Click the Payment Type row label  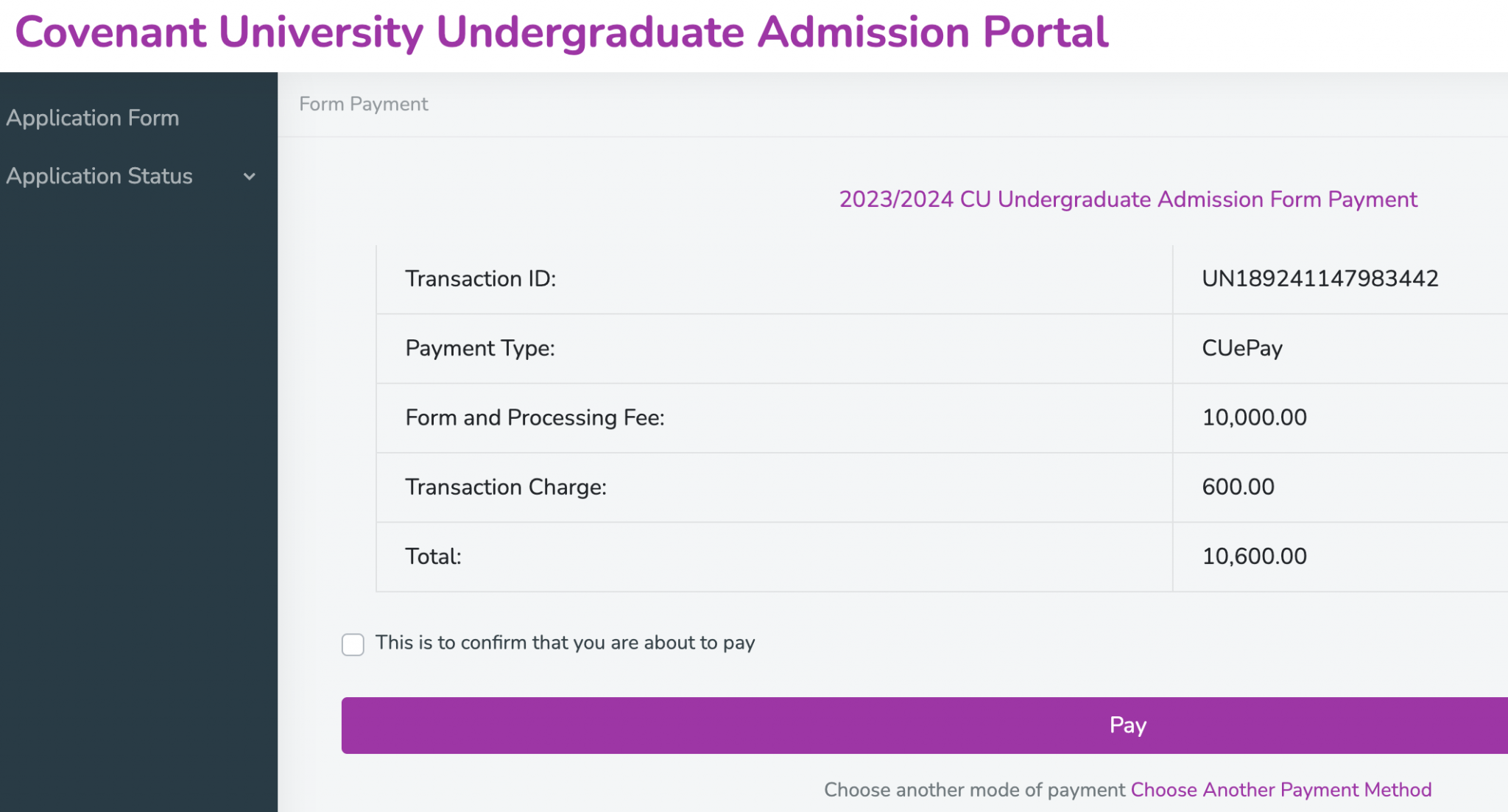479,347
